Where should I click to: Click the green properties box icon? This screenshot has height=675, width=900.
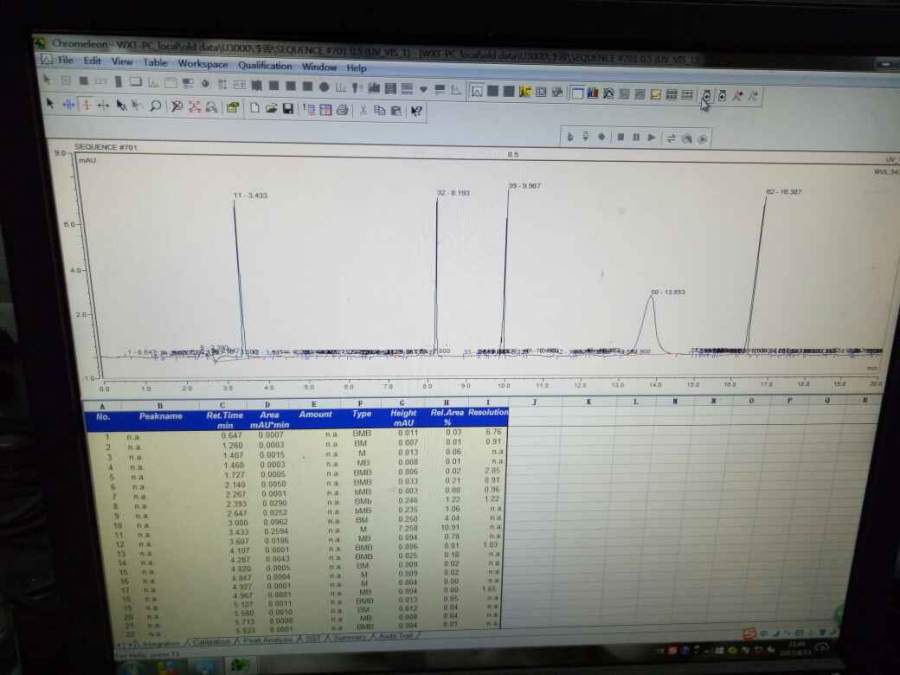tap(232, 107)
